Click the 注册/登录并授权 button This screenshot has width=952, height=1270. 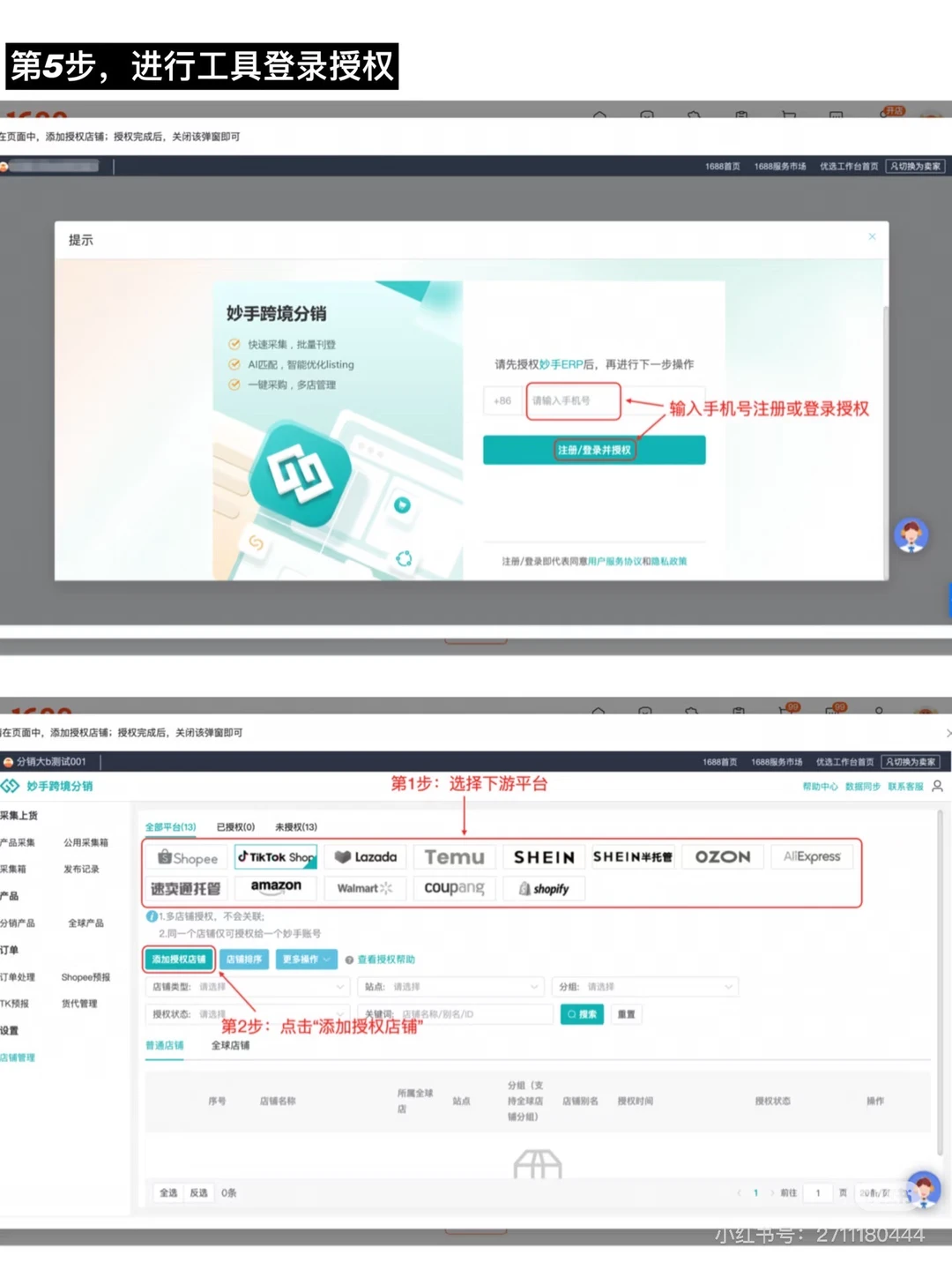pyautogui.click(x=594, y=450)
